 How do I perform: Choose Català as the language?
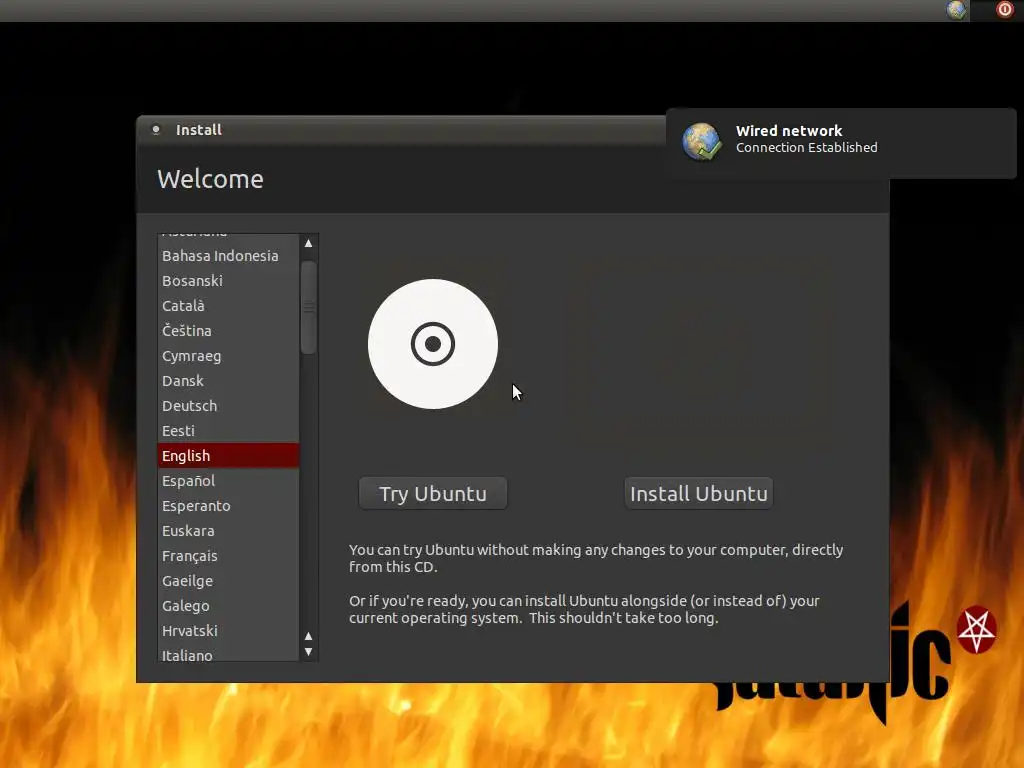click(228, 306)
